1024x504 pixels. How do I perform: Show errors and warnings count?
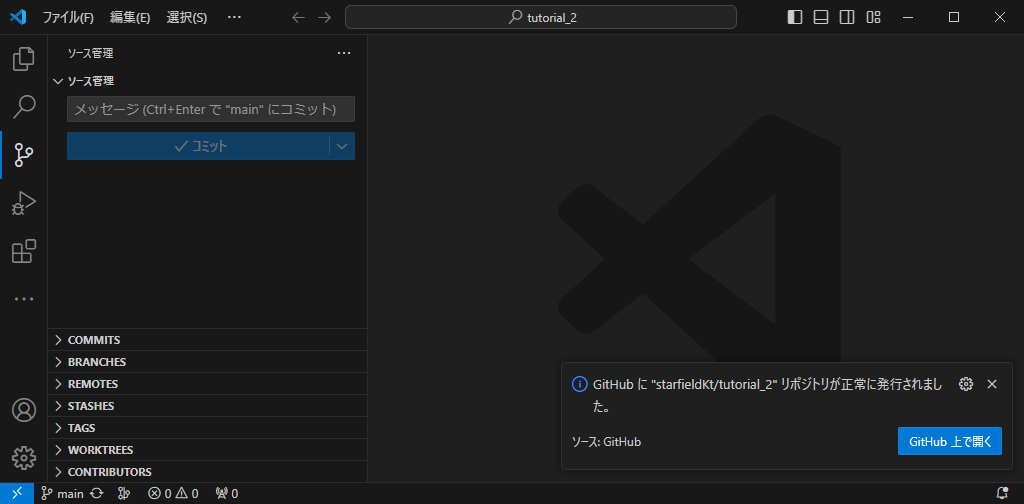173,494
